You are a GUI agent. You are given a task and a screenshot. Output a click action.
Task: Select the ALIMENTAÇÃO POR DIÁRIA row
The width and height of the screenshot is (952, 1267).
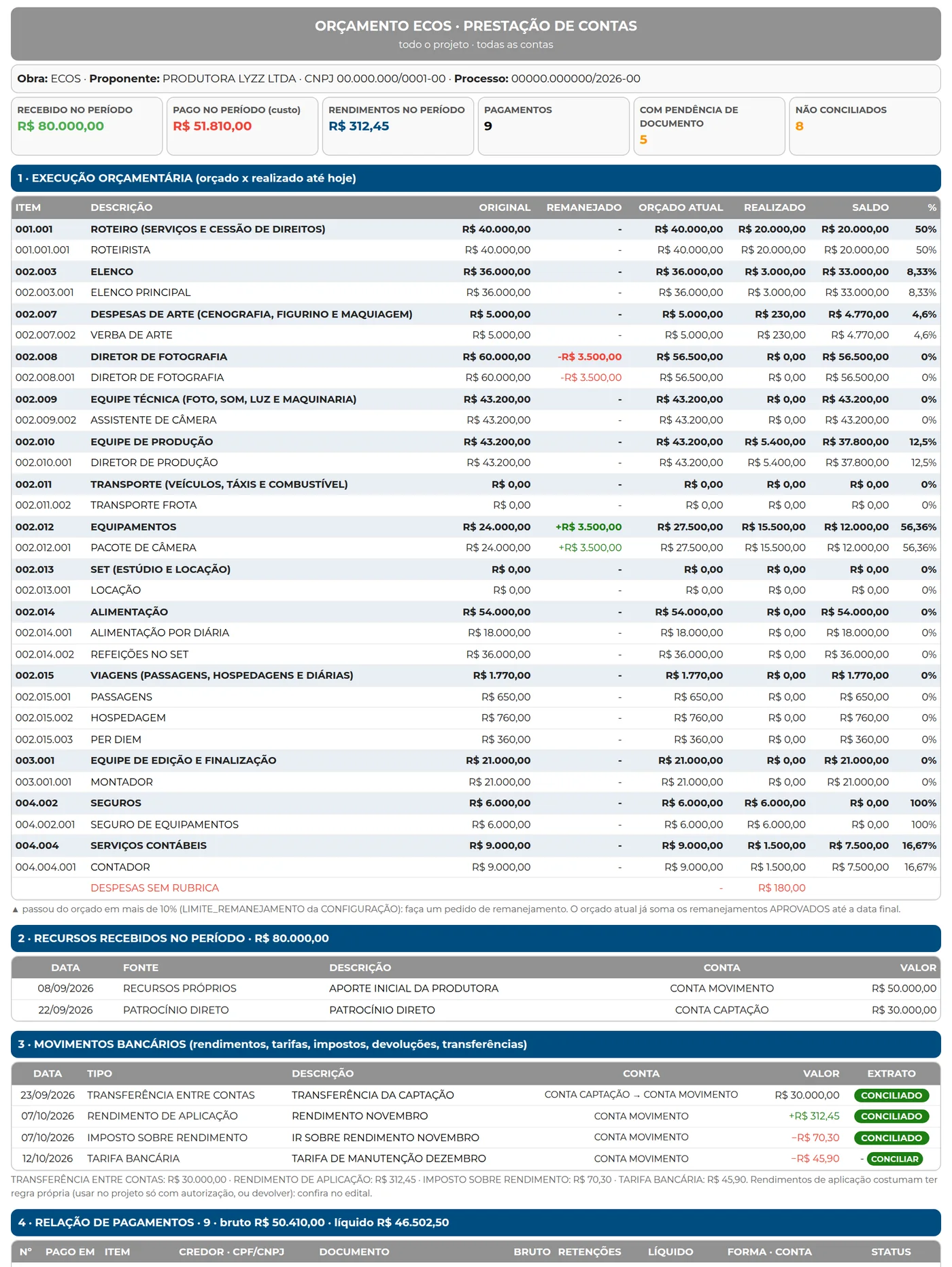pyautogui.click(x=476, y=633)
